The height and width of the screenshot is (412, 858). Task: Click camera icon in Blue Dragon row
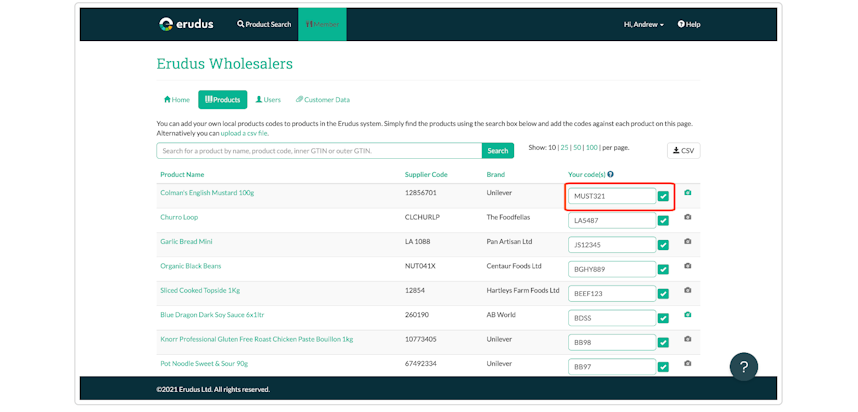coord(688,315)
